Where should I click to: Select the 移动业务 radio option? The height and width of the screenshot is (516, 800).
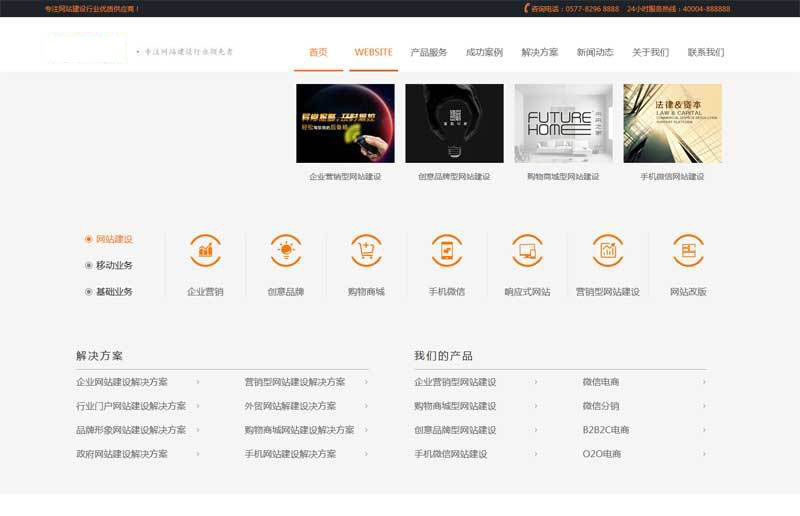click(x=89, y=265)
